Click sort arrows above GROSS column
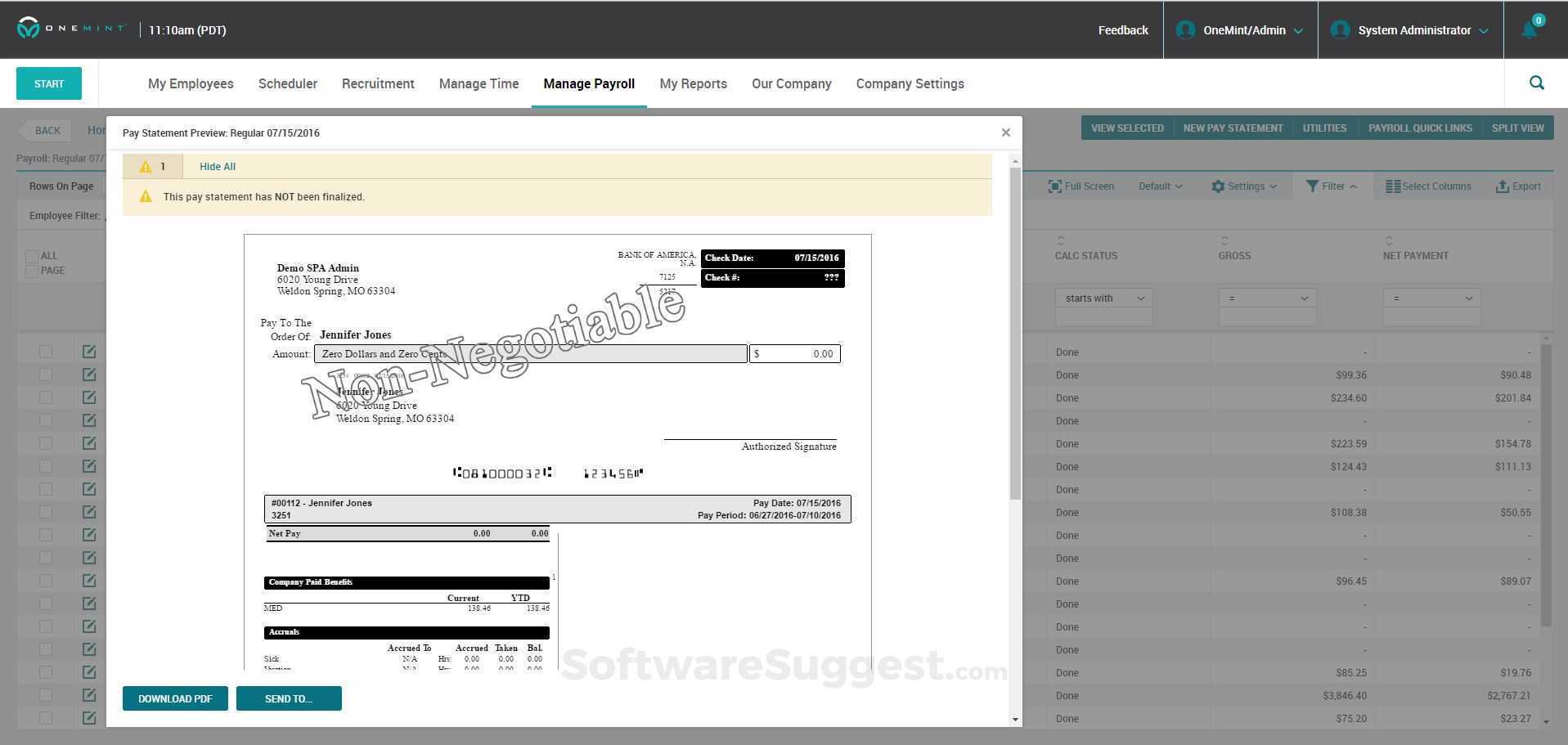Viewport: 1568px width, 745px height. tap(1224, 240)
